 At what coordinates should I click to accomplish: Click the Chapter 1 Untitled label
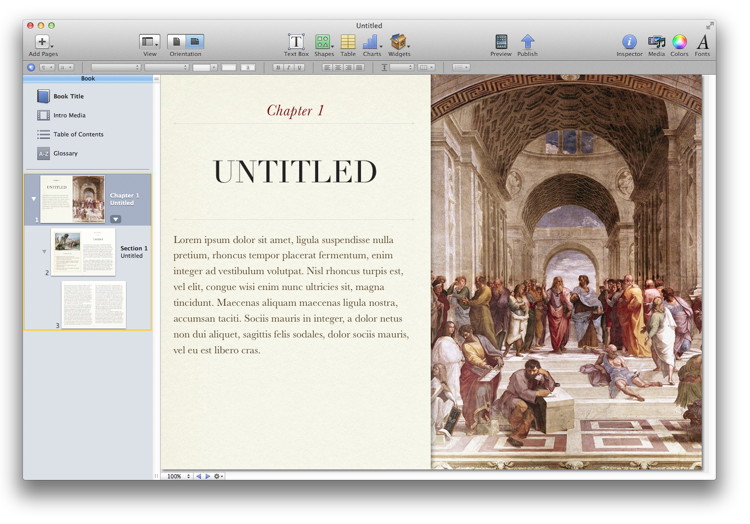124,199
